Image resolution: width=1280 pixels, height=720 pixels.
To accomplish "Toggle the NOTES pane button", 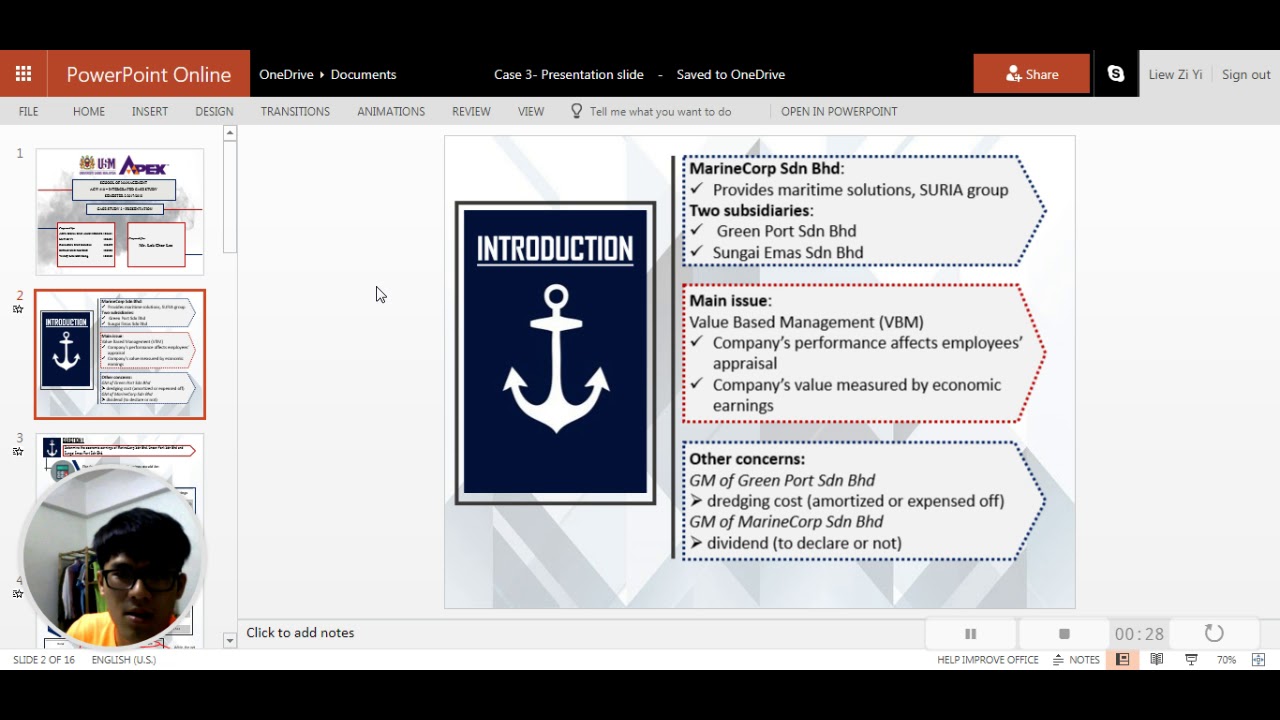I will coord(1076,660).
